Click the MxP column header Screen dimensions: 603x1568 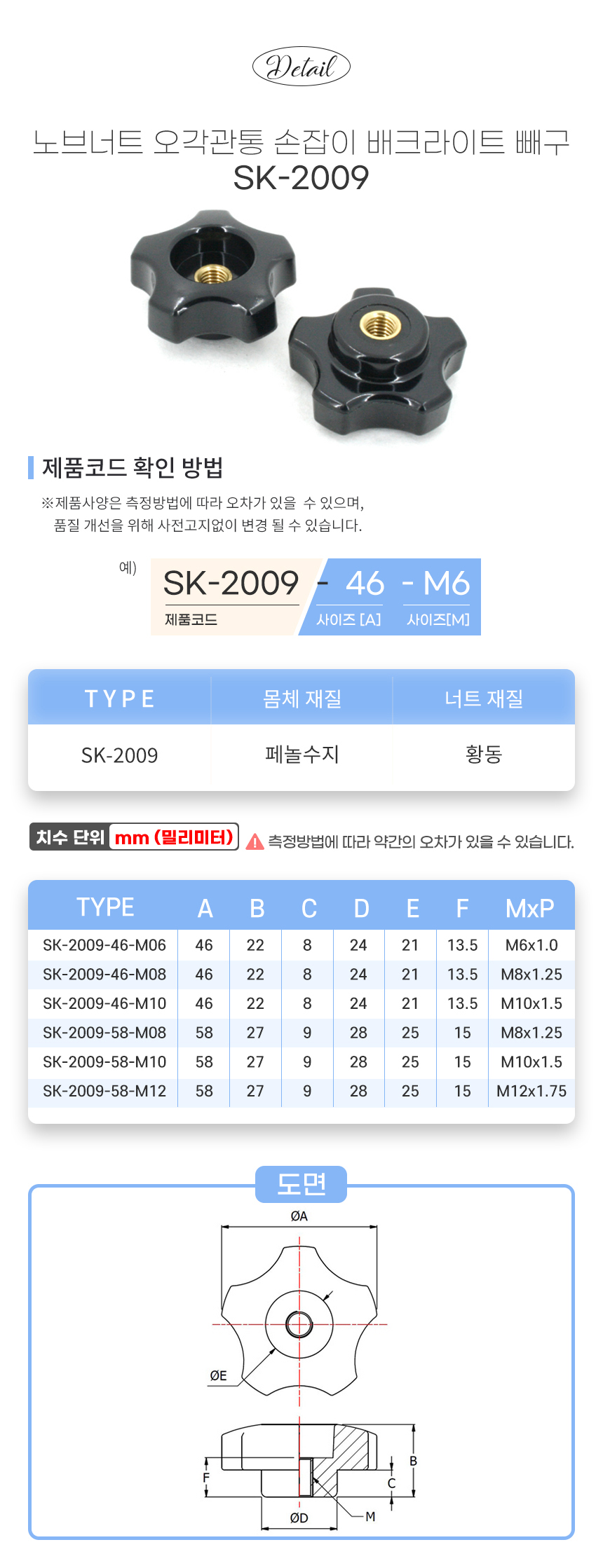530,908
